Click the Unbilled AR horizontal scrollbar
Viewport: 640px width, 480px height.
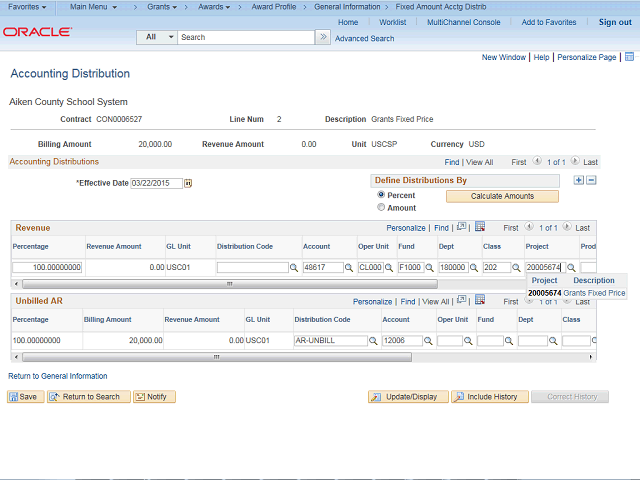(x=217, y=357)
